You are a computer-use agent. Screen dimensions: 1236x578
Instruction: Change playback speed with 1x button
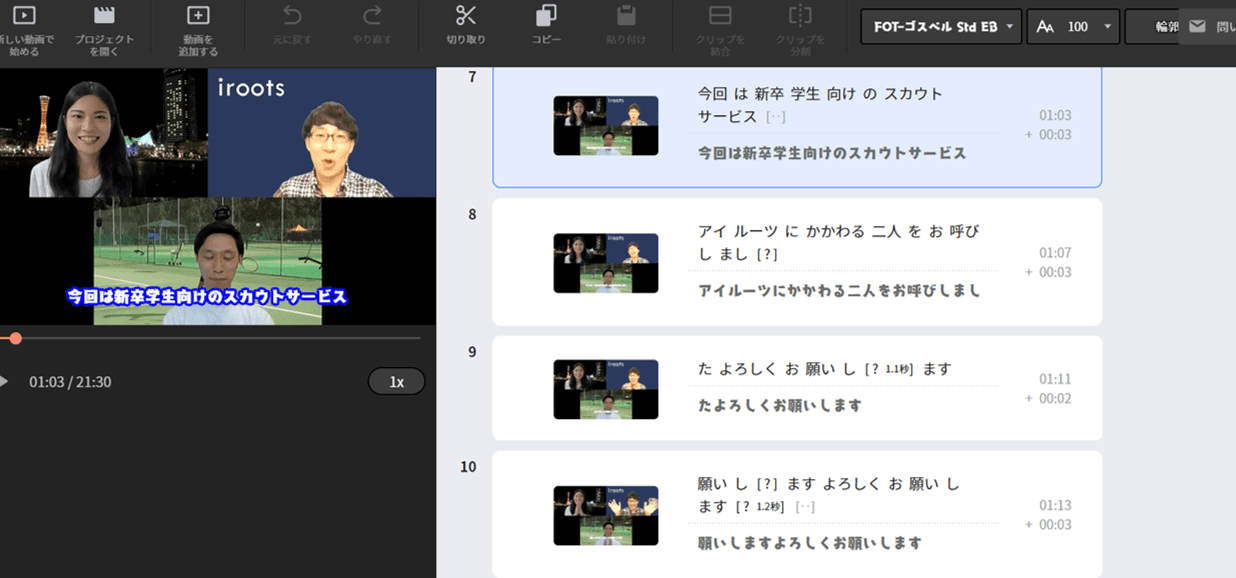click(x=396, y=382)
